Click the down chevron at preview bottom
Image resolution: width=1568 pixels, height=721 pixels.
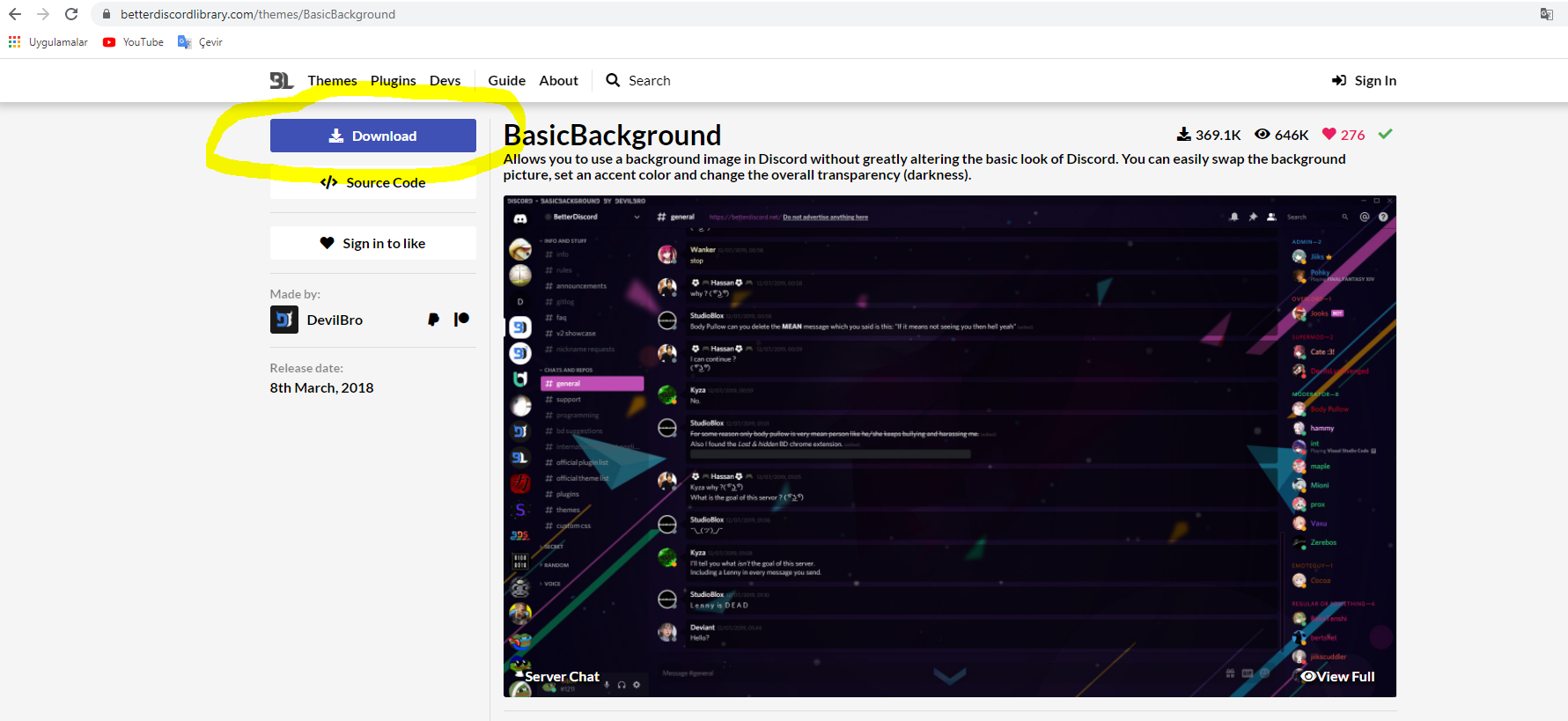pyautogui.click(x=950, y=676)
